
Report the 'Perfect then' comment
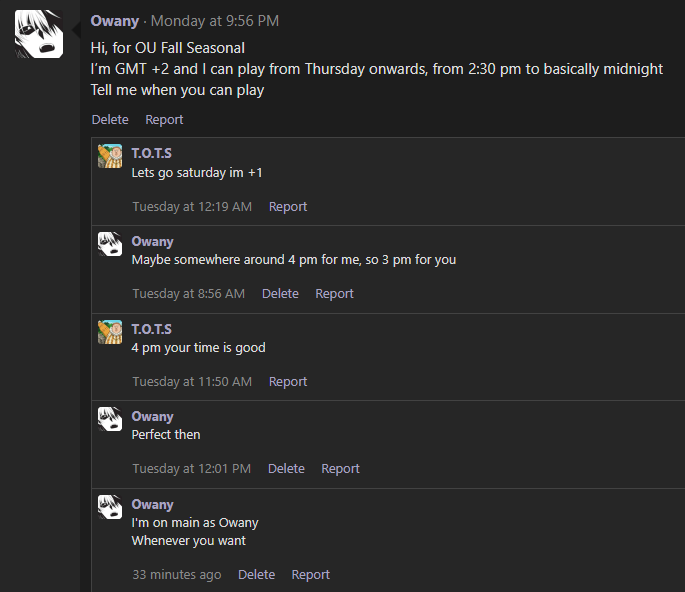point(340,468)
